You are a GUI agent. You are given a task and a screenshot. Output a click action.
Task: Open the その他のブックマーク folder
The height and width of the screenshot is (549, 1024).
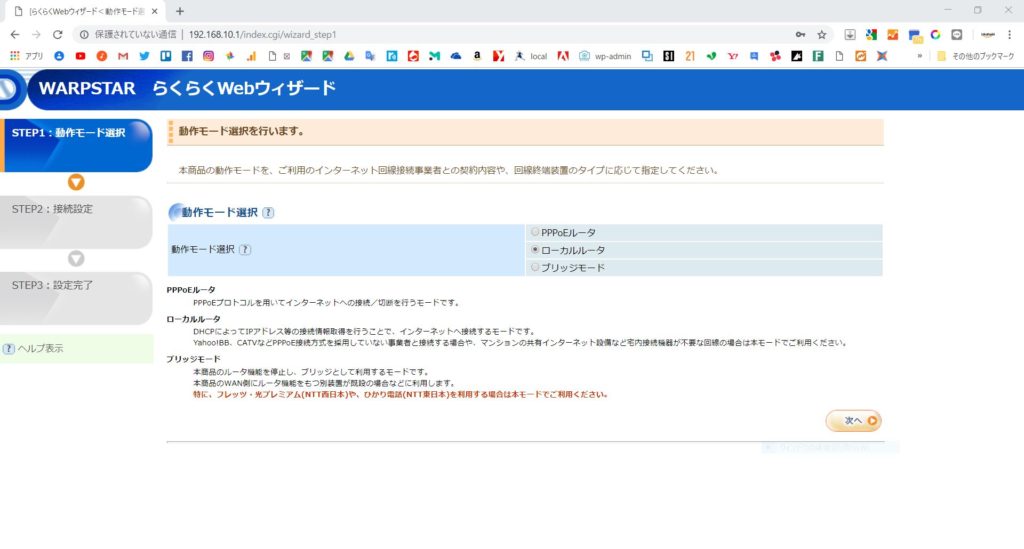974,56
